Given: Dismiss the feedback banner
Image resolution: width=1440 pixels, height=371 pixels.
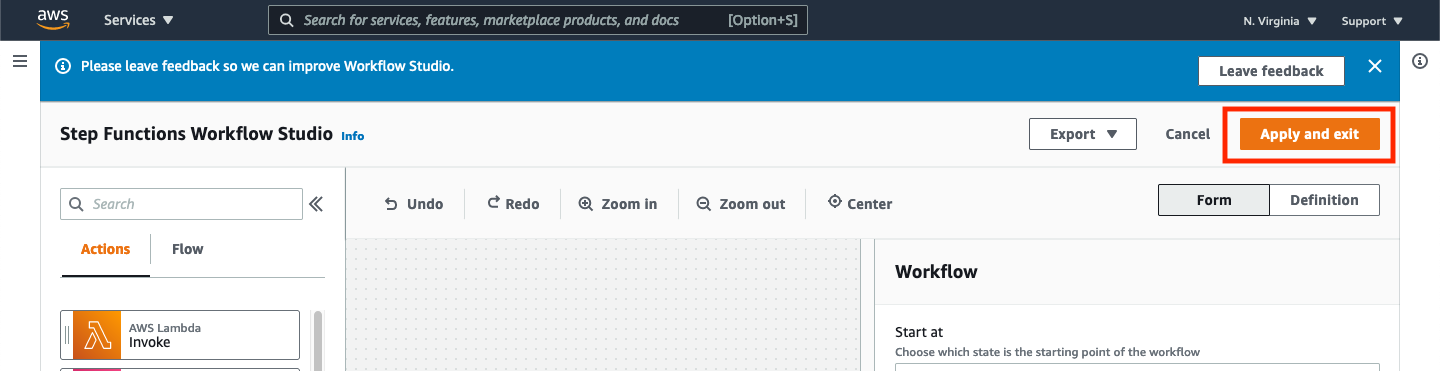Looking at the screenshot, I should click(x=1375, y=67).
